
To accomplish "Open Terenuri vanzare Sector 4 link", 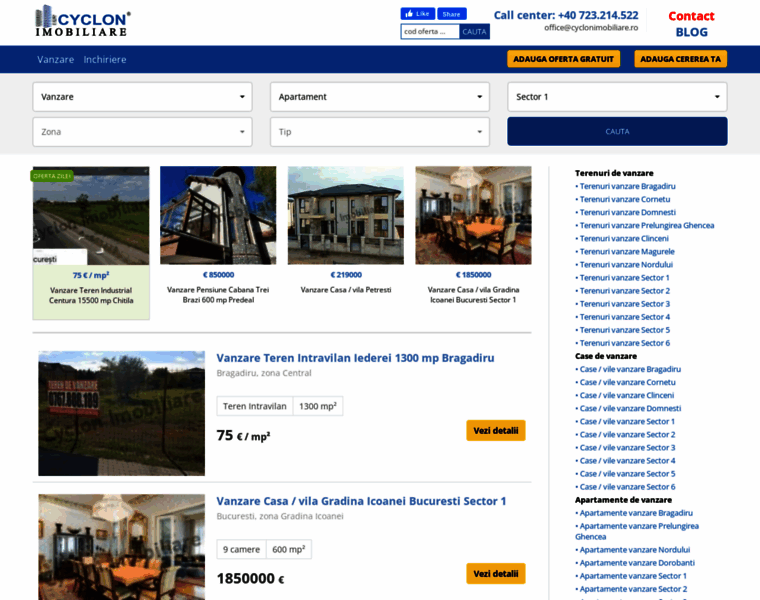I will [623, 317].
